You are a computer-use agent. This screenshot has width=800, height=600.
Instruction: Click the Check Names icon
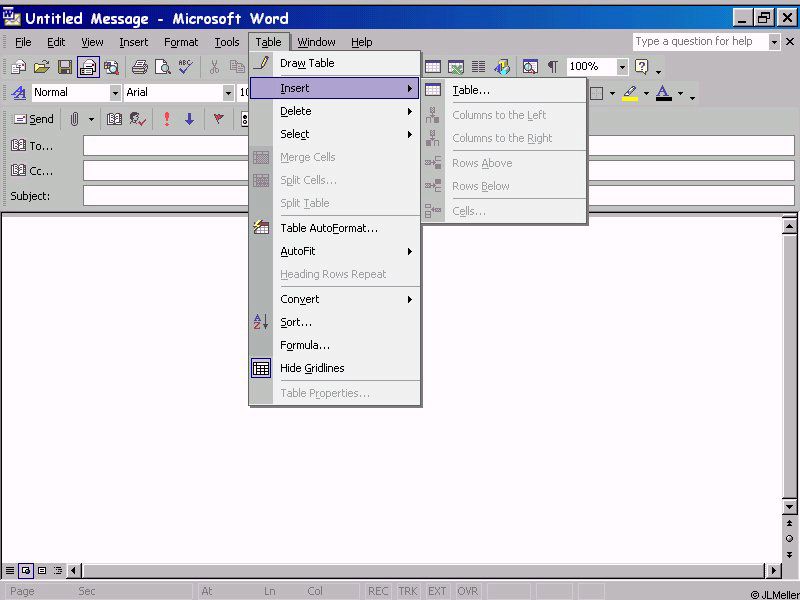tap(138, 119)
